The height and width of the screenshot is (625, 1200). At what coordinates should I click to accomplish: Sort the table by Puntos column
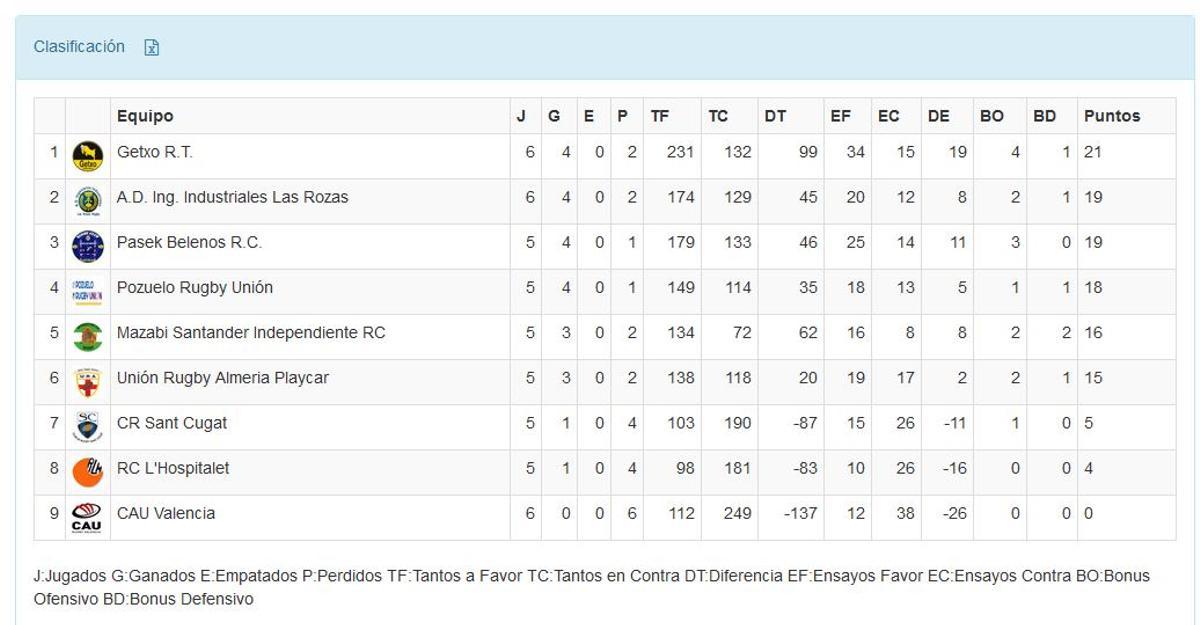tap(1110, 116)
